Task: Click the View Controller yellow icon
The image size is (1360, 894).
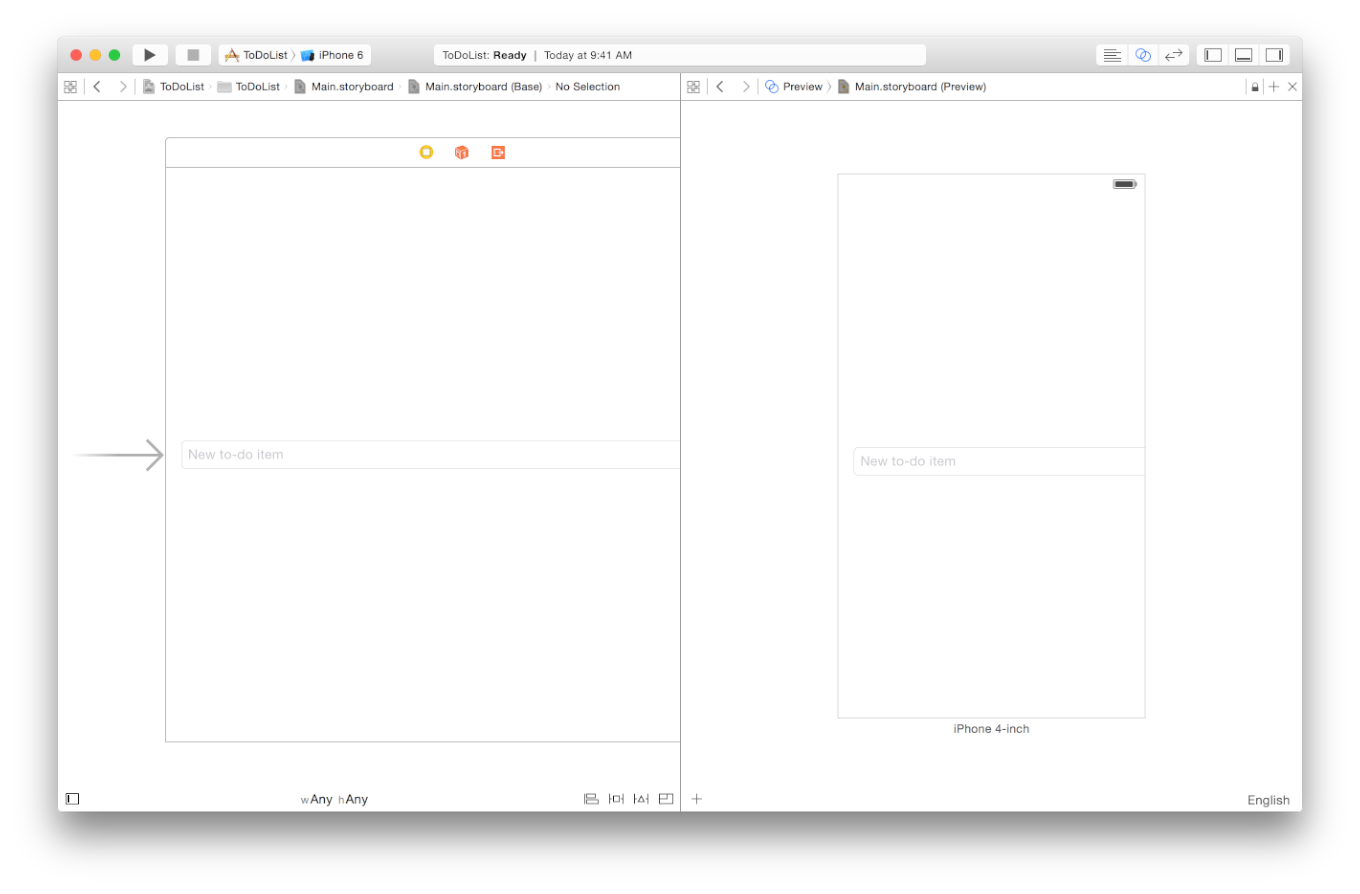Action: (426, 152)
